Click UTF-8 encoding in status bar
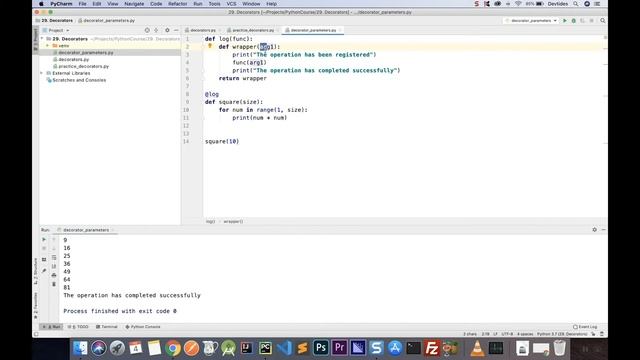This screenshot has width=640, height=360. click(507, 334)
